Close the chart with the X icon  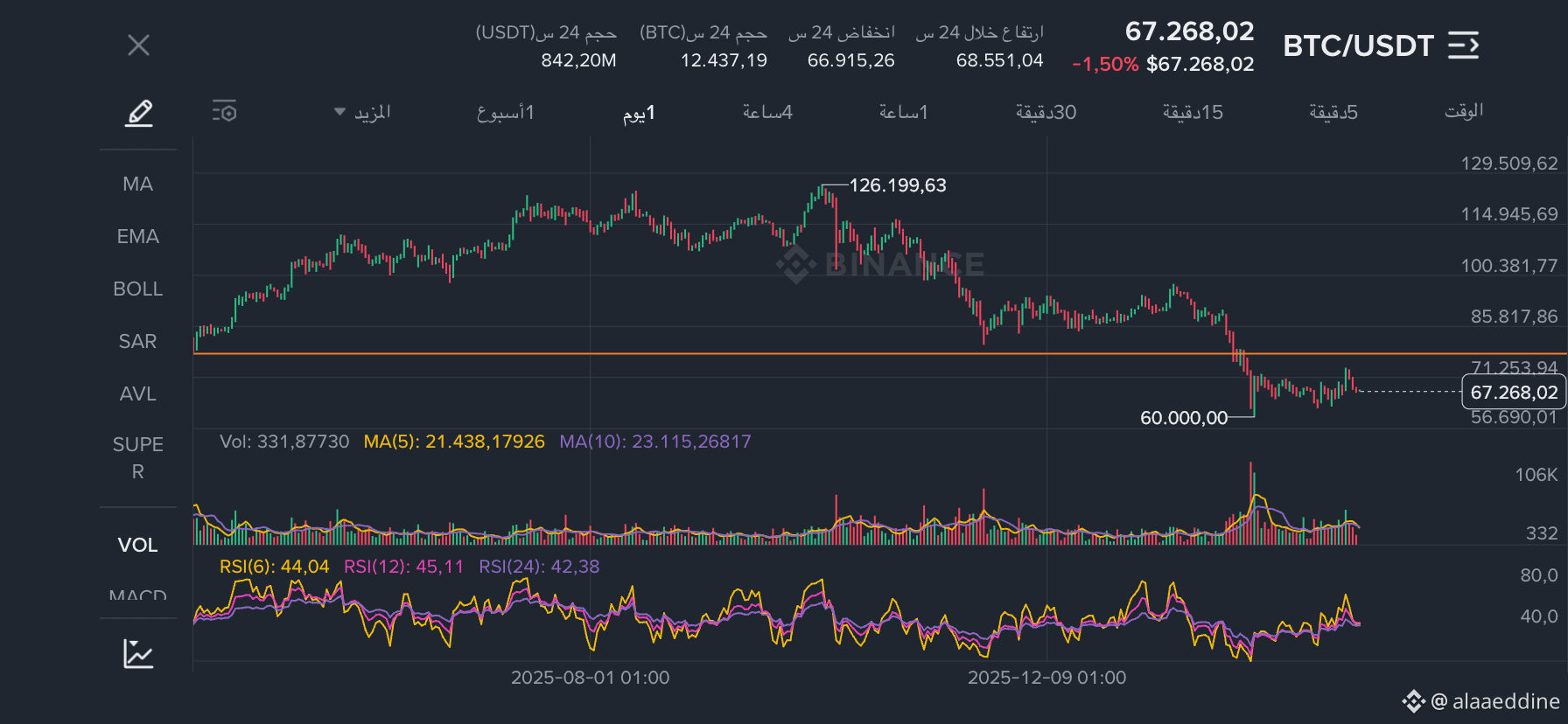coord(138,45)
